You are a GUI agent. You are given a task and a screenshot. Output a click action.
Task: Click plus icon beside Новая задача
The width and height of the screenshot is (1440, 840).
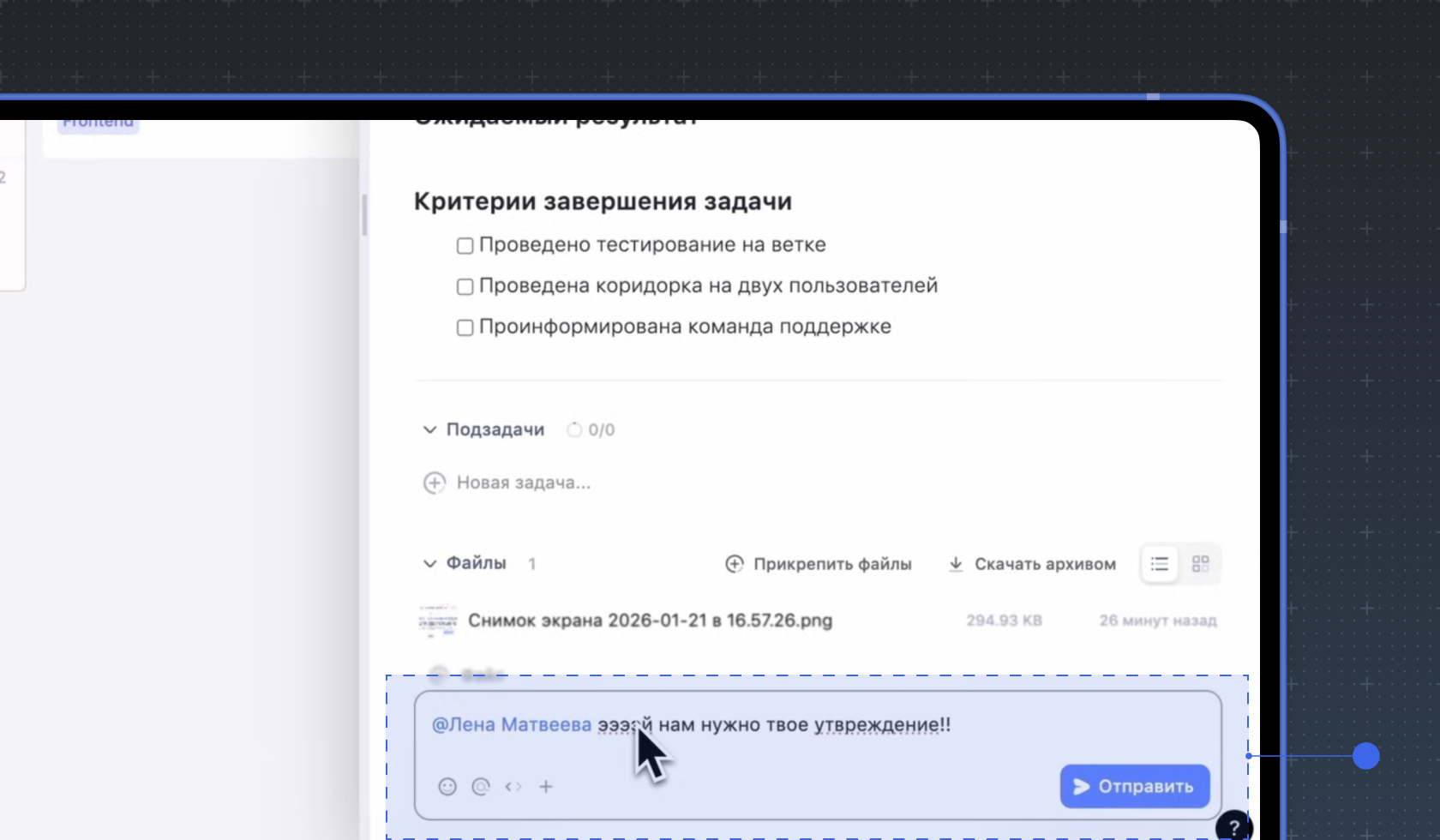(435, 483)
